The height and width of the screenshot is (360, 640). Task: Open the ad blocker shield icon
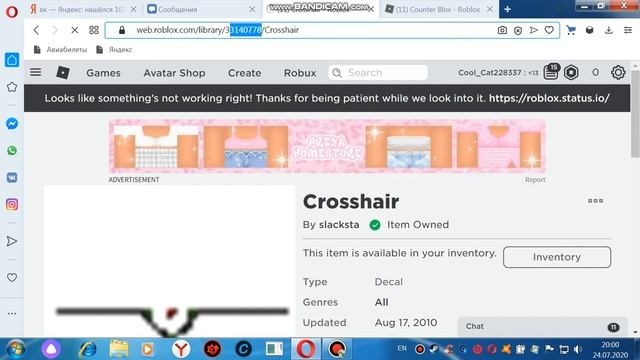click(518, 31)
